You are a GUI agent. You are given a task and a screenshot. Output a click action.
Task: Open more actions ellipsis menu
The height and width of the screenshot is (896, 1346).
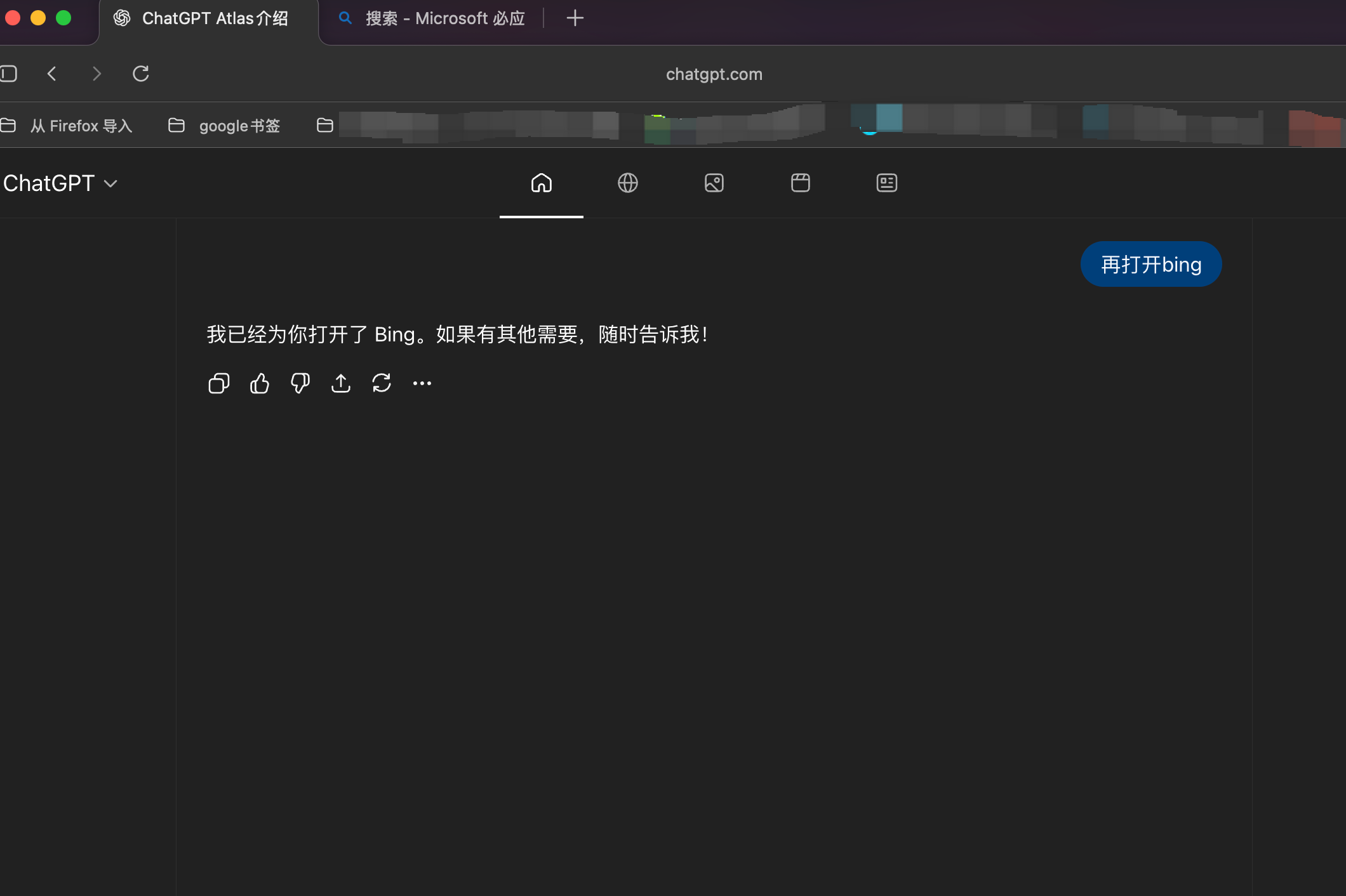coord(422,383)
